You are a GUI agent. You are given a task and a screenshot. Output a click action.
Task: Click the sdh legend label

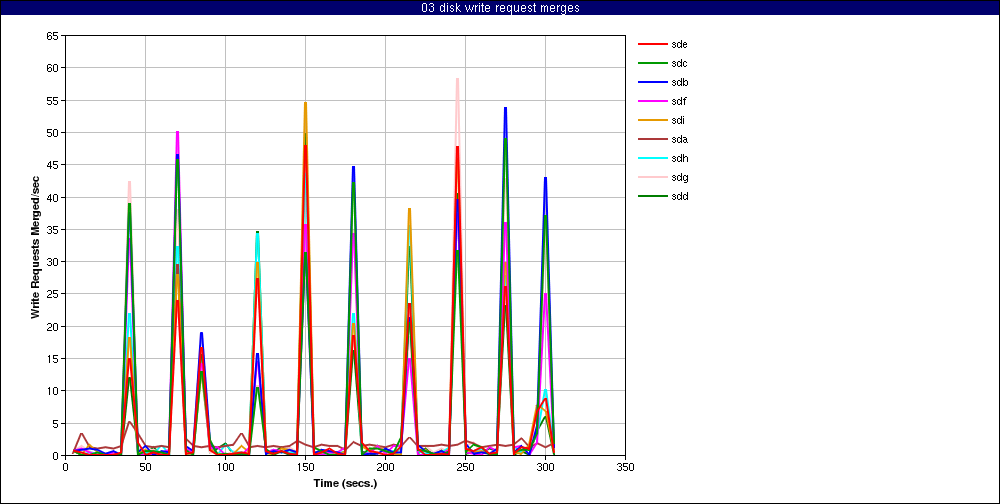679,158
